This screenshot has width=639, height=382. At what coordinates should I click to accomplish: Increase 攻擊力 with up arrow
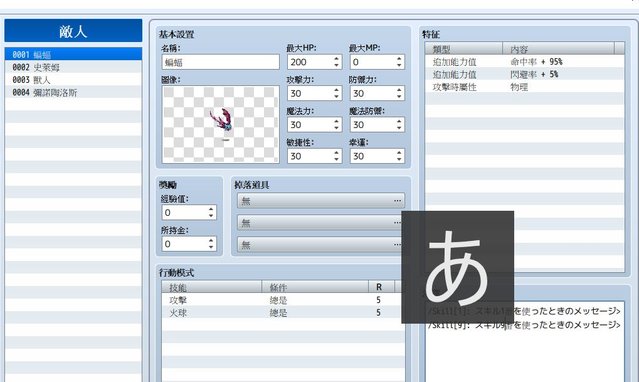[x=337, y=90]
